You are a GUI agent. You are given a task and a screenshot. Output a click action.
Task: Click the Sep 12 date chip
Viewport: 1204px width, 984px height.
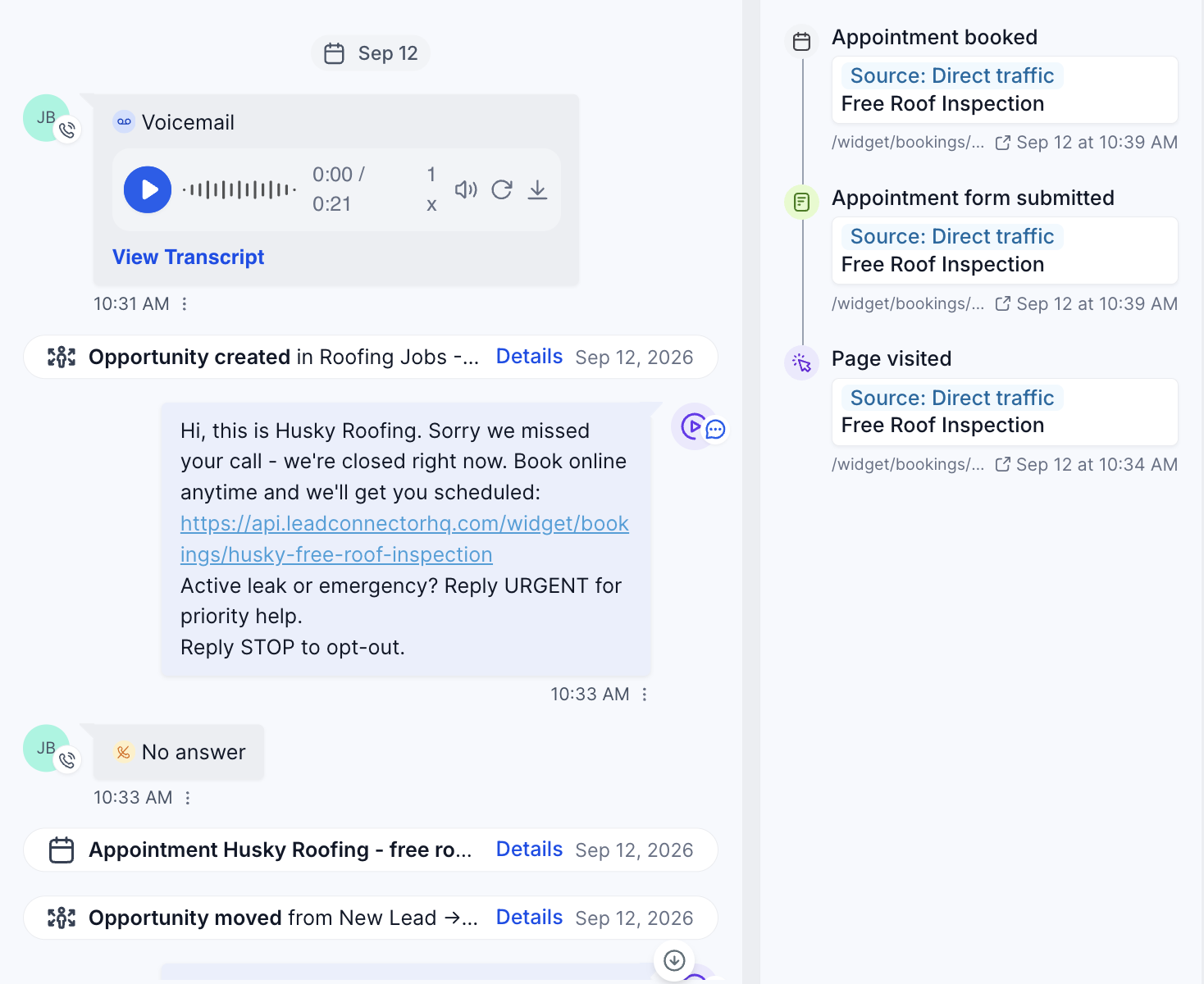point(371,53)
